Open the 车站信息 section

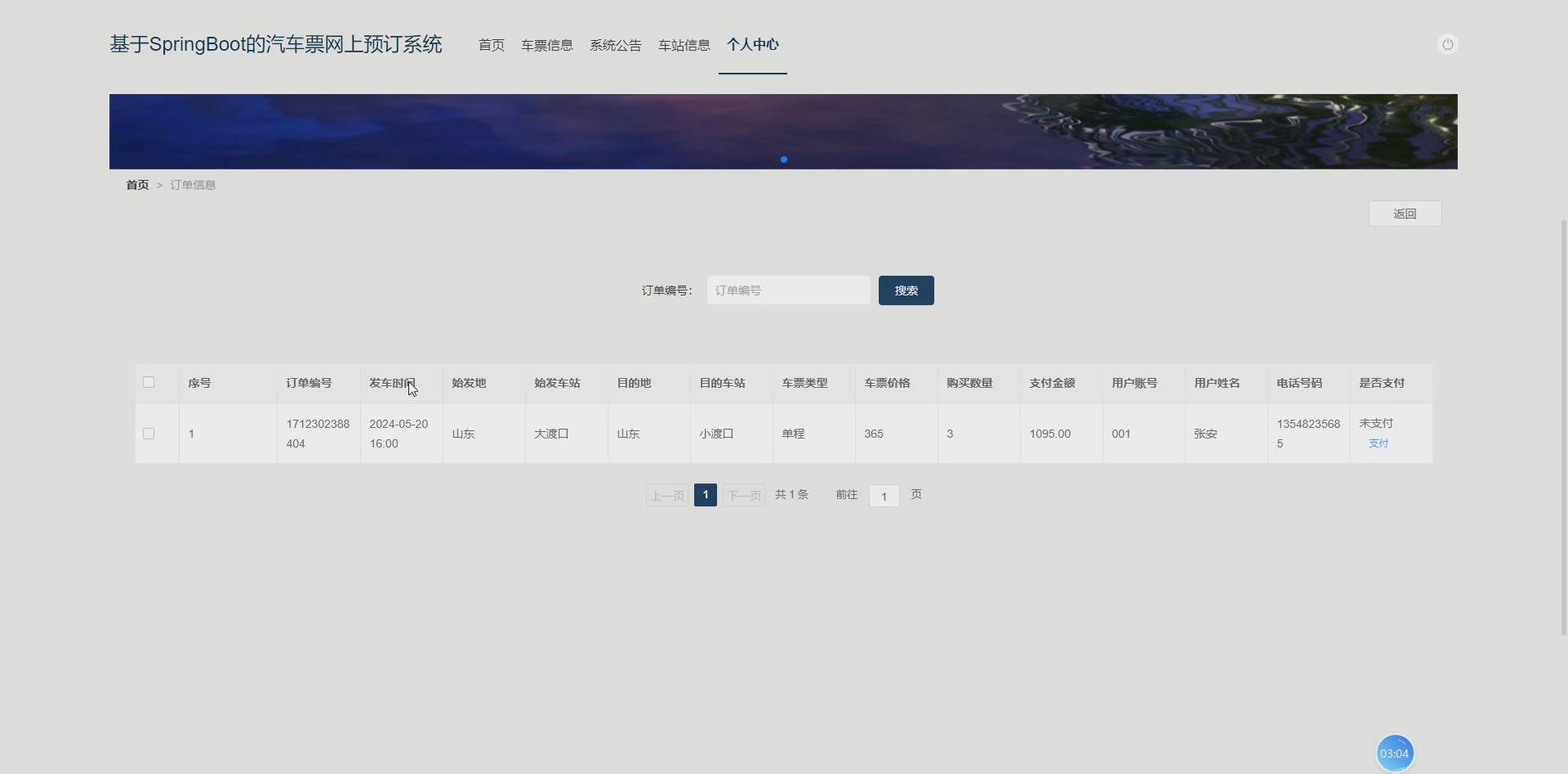pos(683,45)
